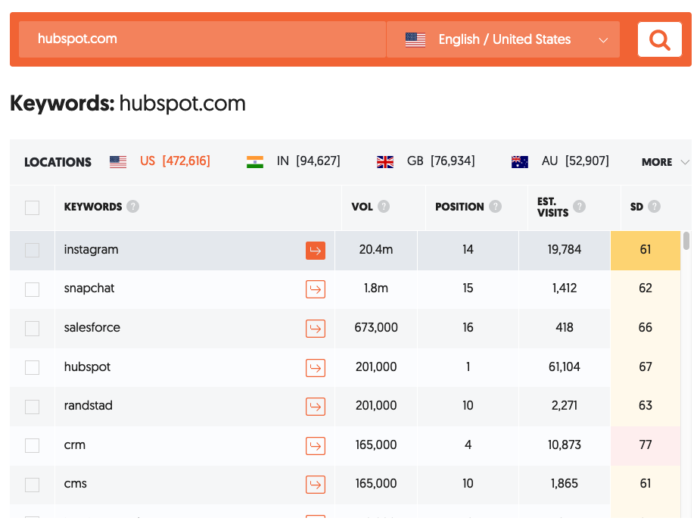Click the crm keyword text

click(x=75, y=445)
